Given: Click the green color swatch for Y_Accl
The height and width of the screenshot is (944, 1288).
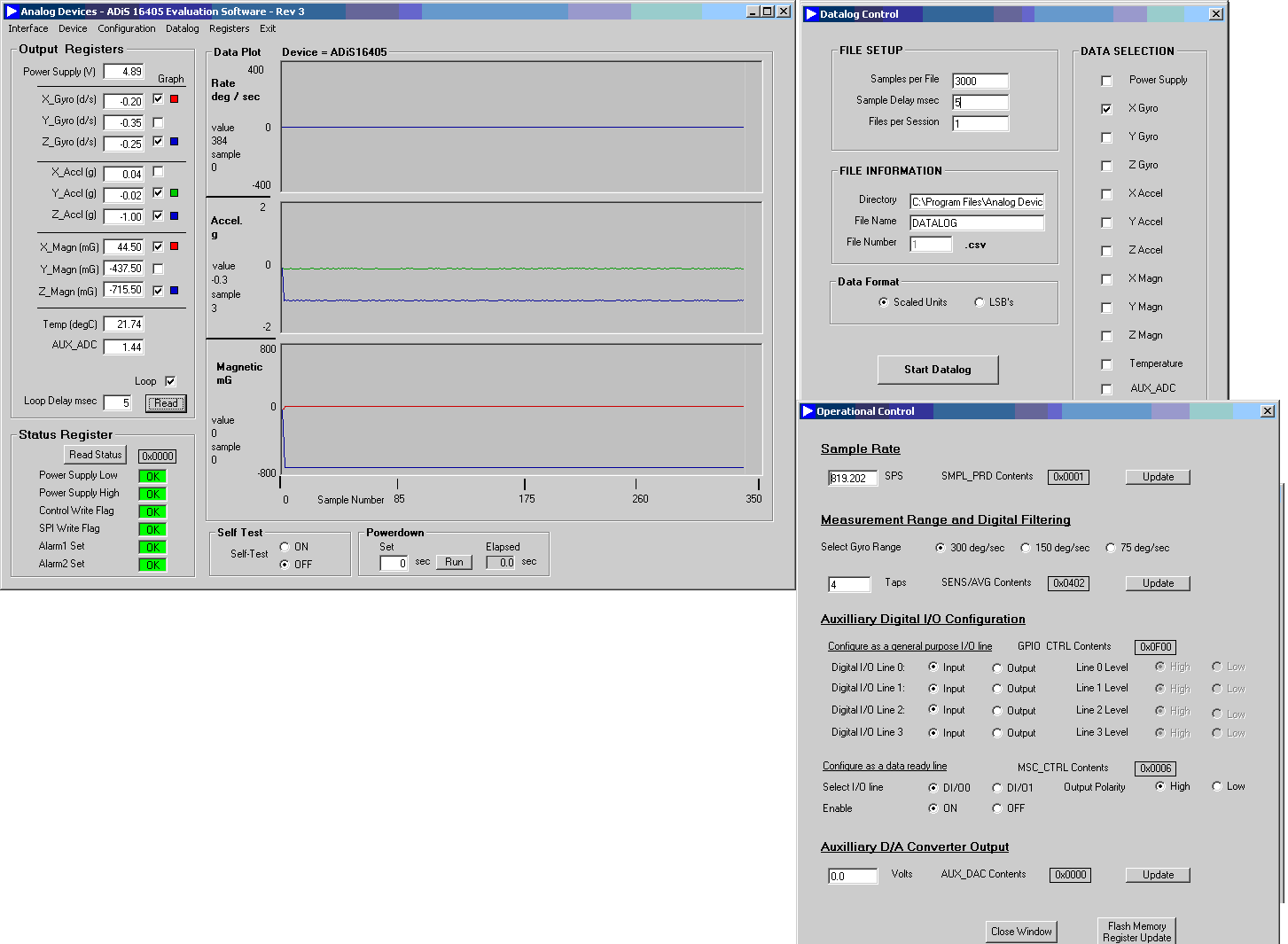Looking at the screenshot, I should [x=174, y=193].
